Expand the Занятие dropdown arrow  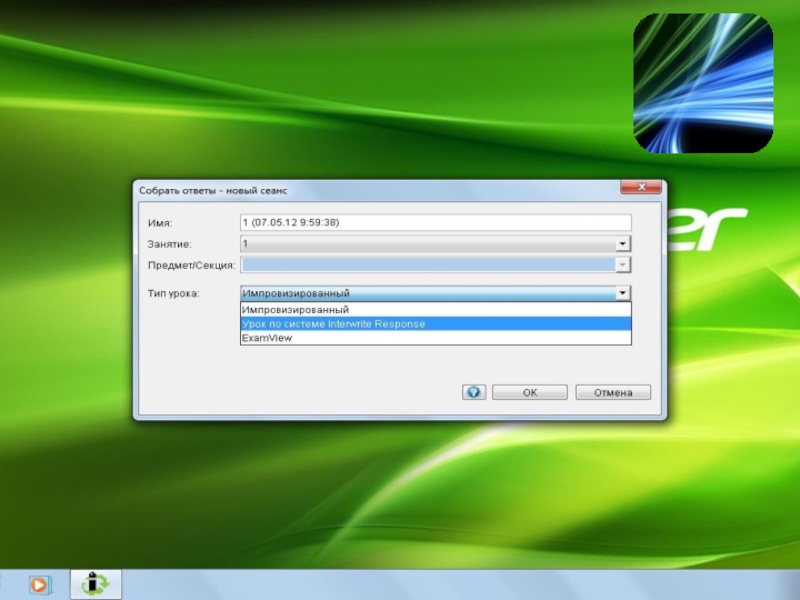[x=622, y=244]
